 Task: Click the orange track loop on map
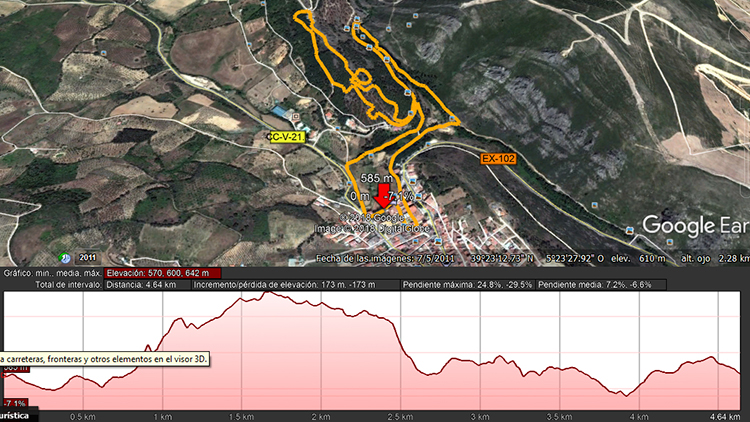click(364, 77)
